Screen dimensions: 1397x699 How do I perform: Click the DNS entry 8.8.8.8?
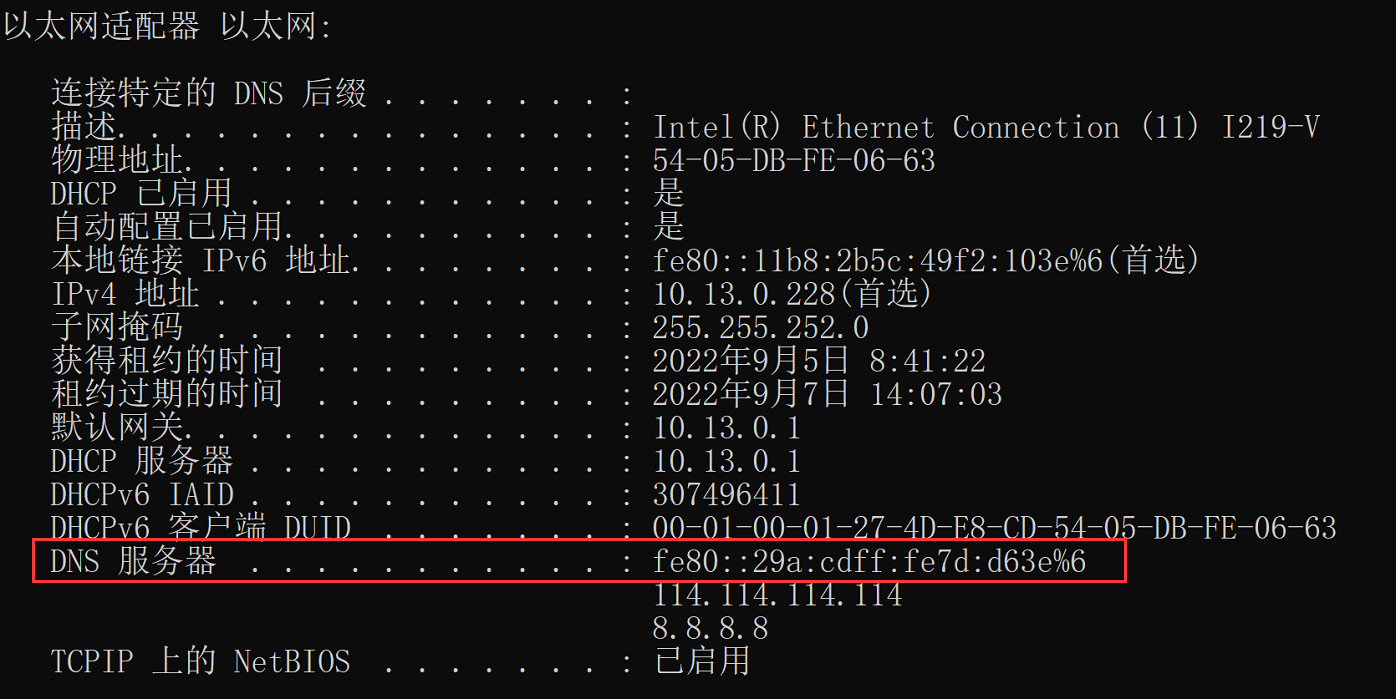pyautogui.click(x=710, y=629)
